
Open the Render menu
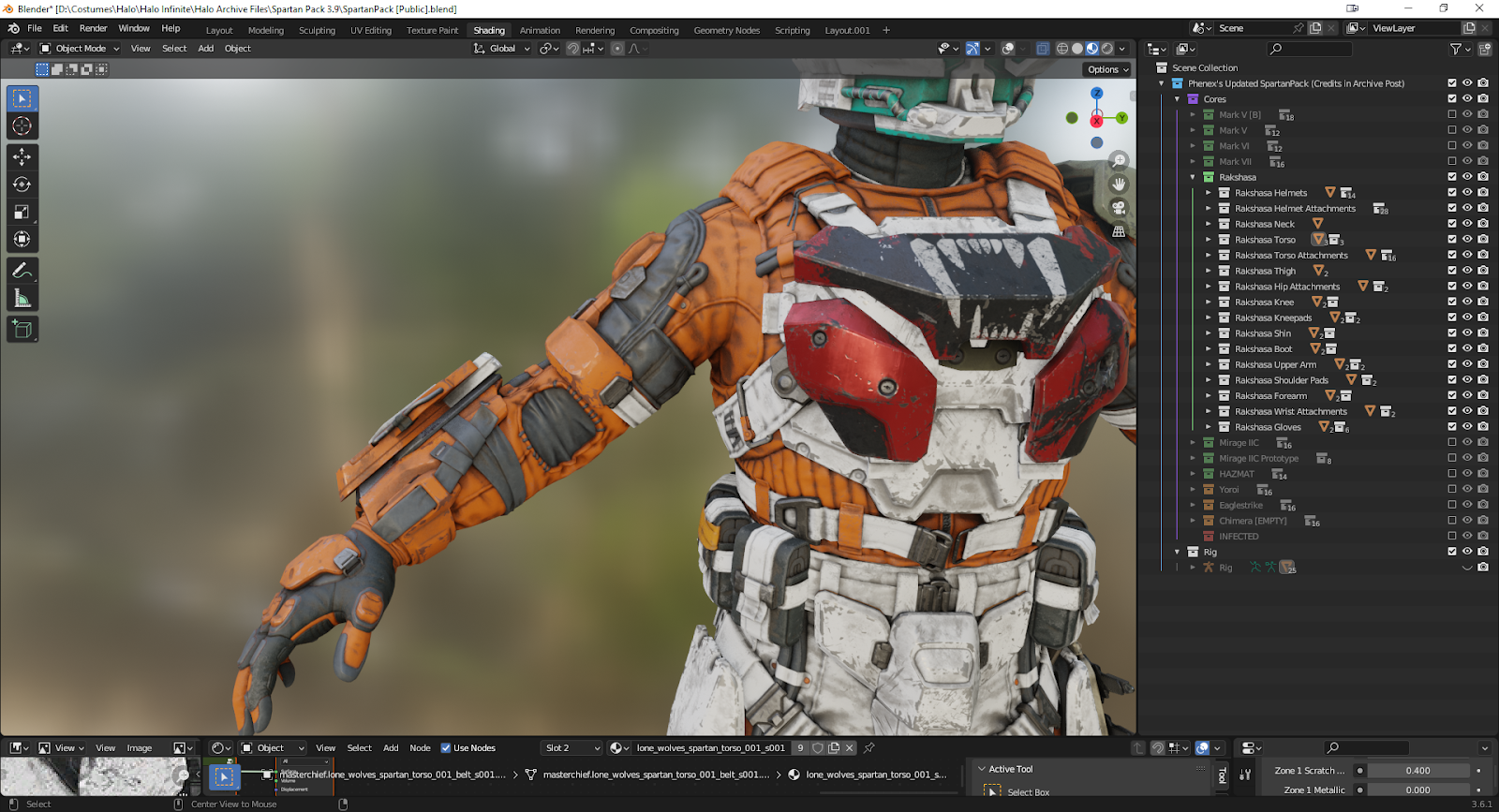(93, 28)
